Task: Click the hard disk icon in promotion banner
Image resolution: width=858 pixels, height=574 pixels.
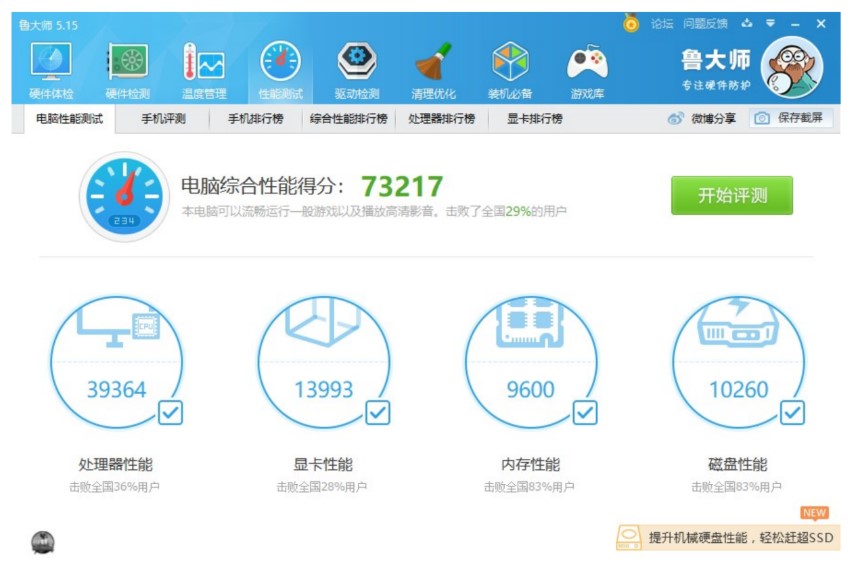Action: [x=629, y=537]
